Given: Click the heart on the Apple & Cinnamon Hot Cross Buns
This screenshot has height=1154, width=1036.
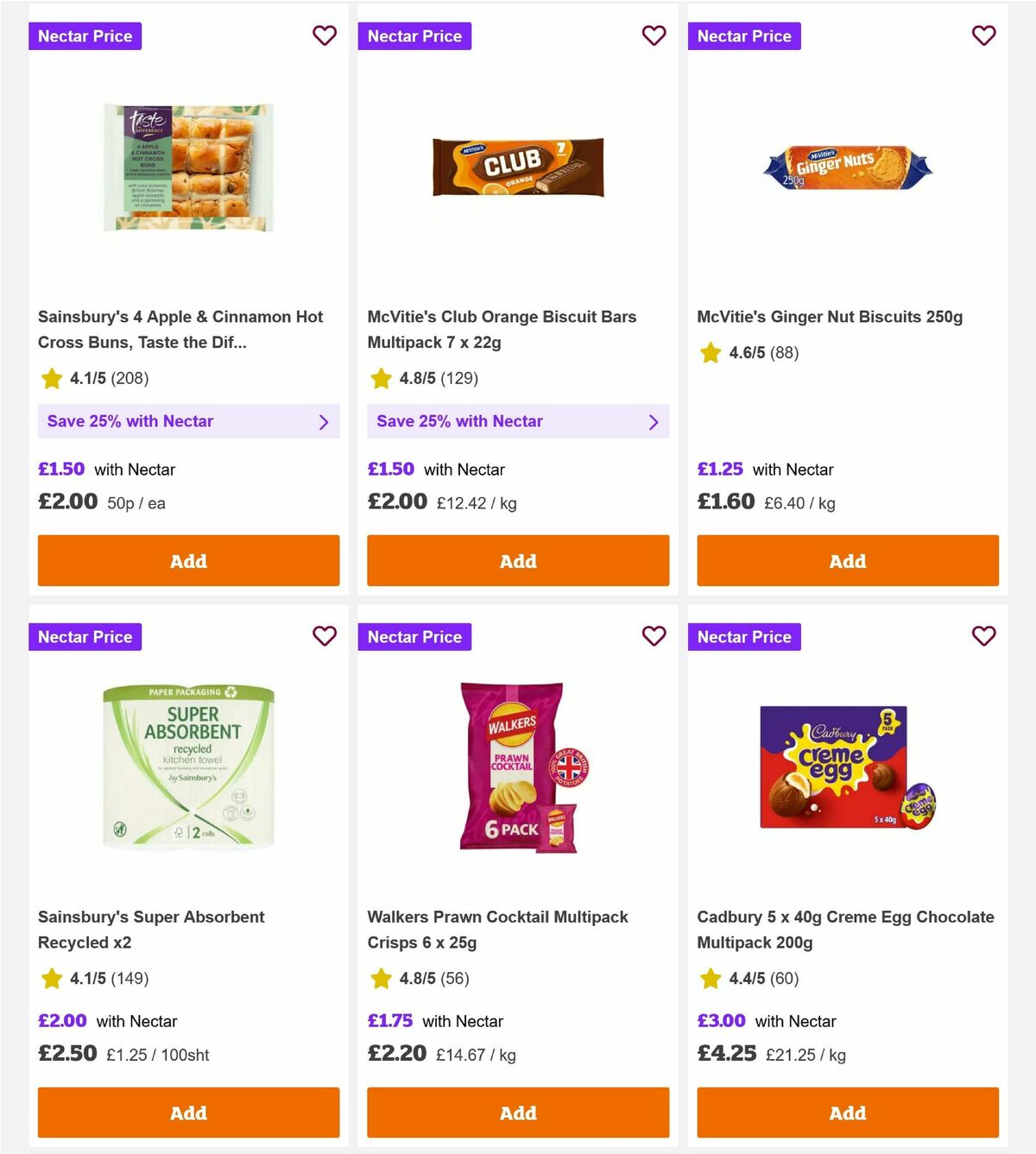Looking at the screenshot, I should click(x=325, y=35).
